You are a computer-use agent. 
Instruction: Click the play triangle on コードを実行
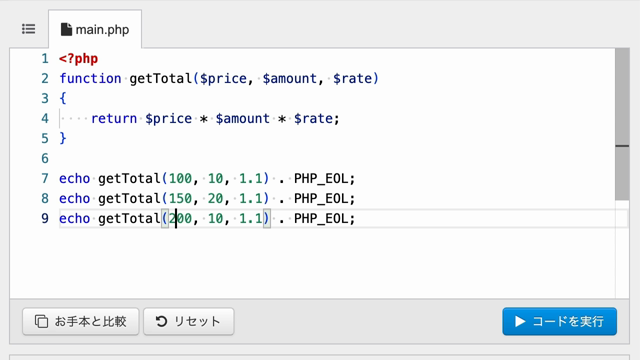tap(520, 322)
